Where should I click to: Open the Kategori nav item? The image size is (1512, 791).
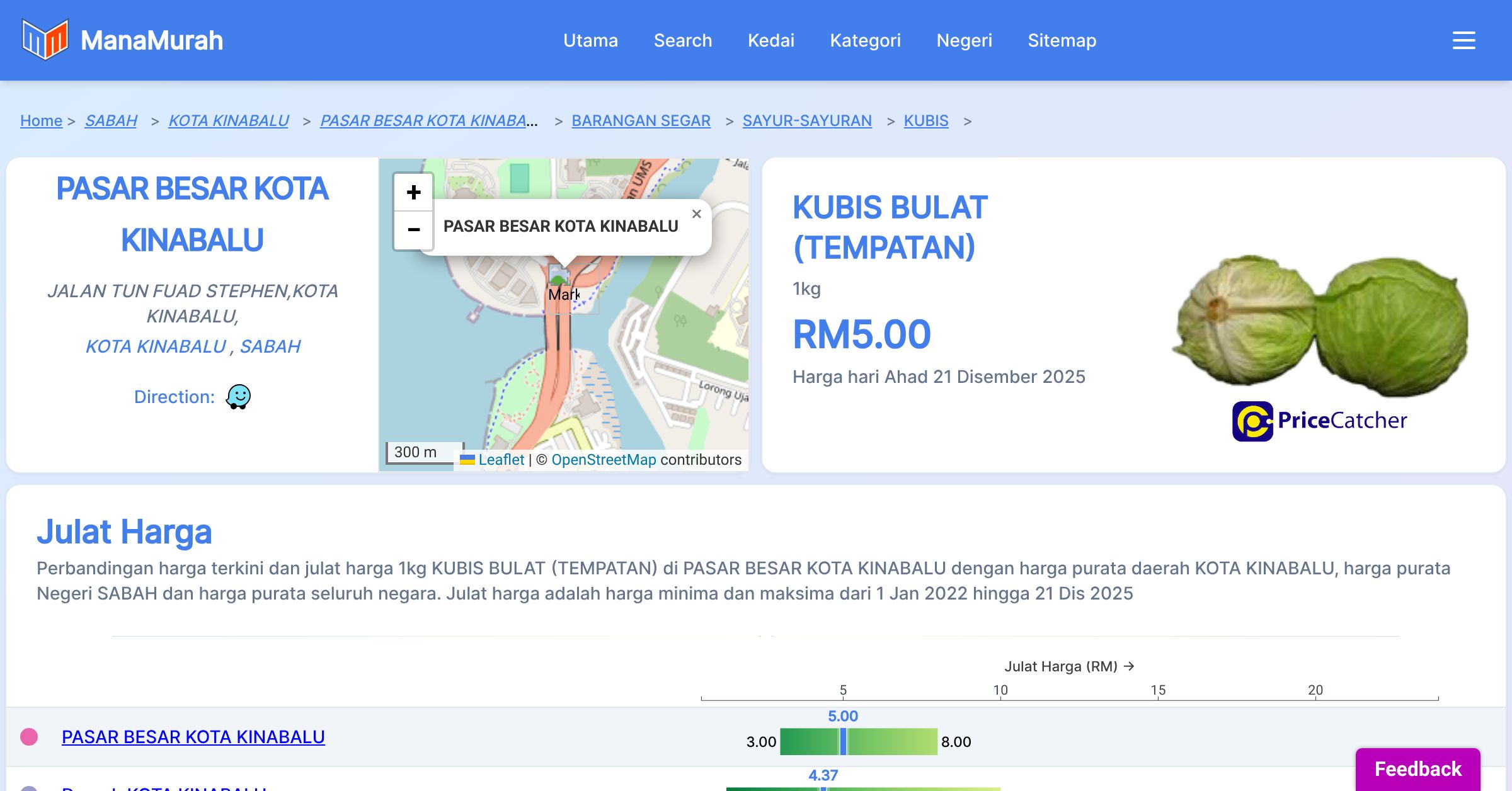click(x=865, y=40)
